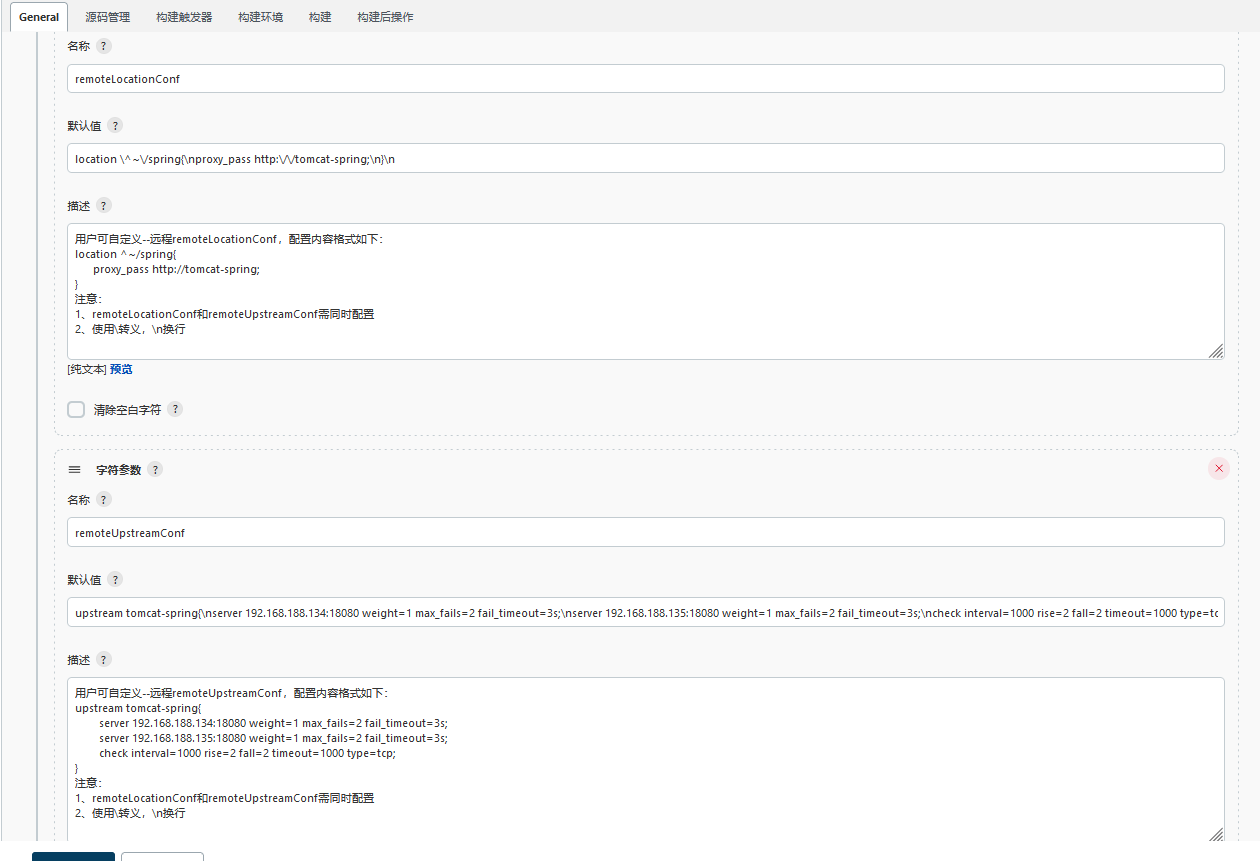This screenshot has height=861, width=1260.
Task: Open help for 描述 of remoteLocationConf parameter
Action: [x=104, y=206]
